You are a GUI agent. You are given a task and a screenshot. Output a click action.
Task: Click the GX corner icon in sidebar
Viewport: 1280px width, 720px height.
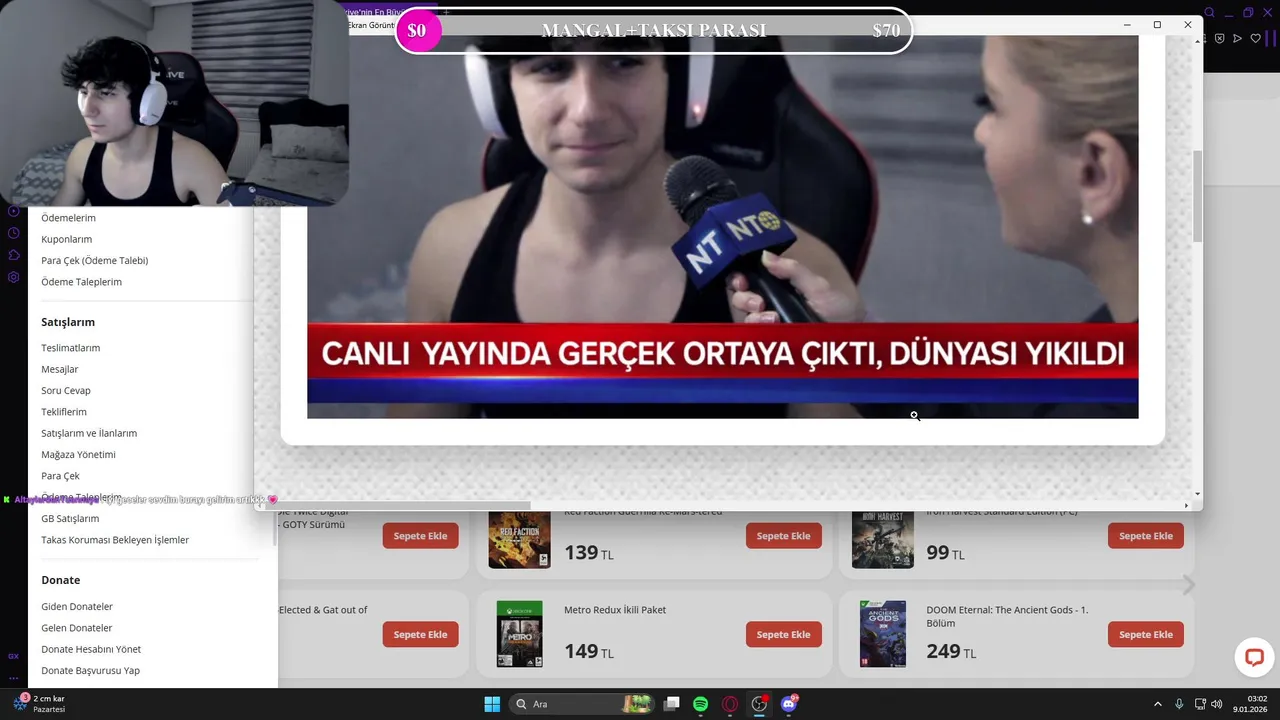(14, 656)
